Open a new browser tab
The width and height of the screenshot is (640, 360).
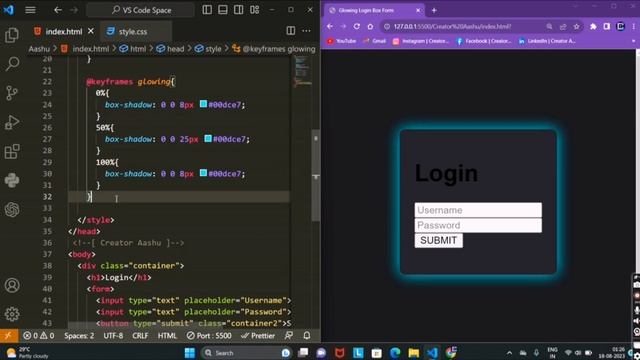pos(434,10)
